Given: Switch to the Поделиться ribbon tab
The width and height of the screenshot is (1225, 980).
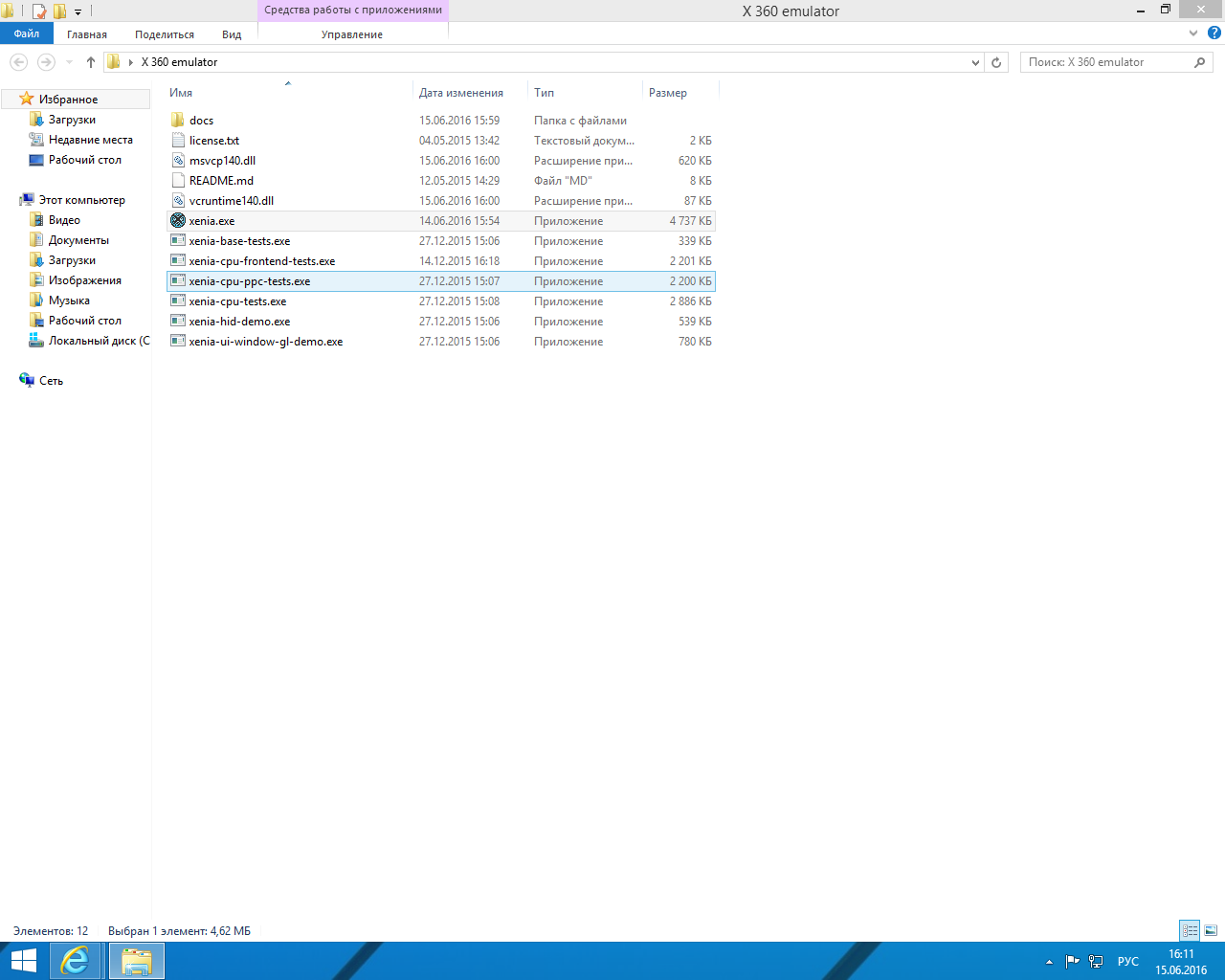Looking at the screenshot, I should 165,34.
